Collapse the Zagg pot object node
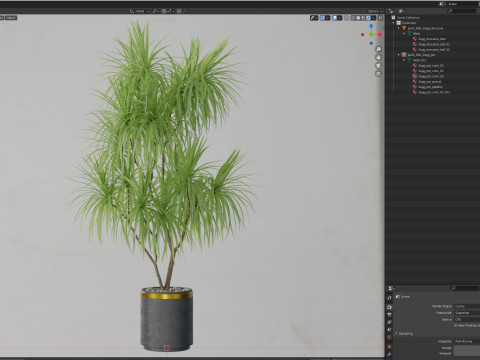This screenshot has width=480, height=360. click(x=399, y=55)
